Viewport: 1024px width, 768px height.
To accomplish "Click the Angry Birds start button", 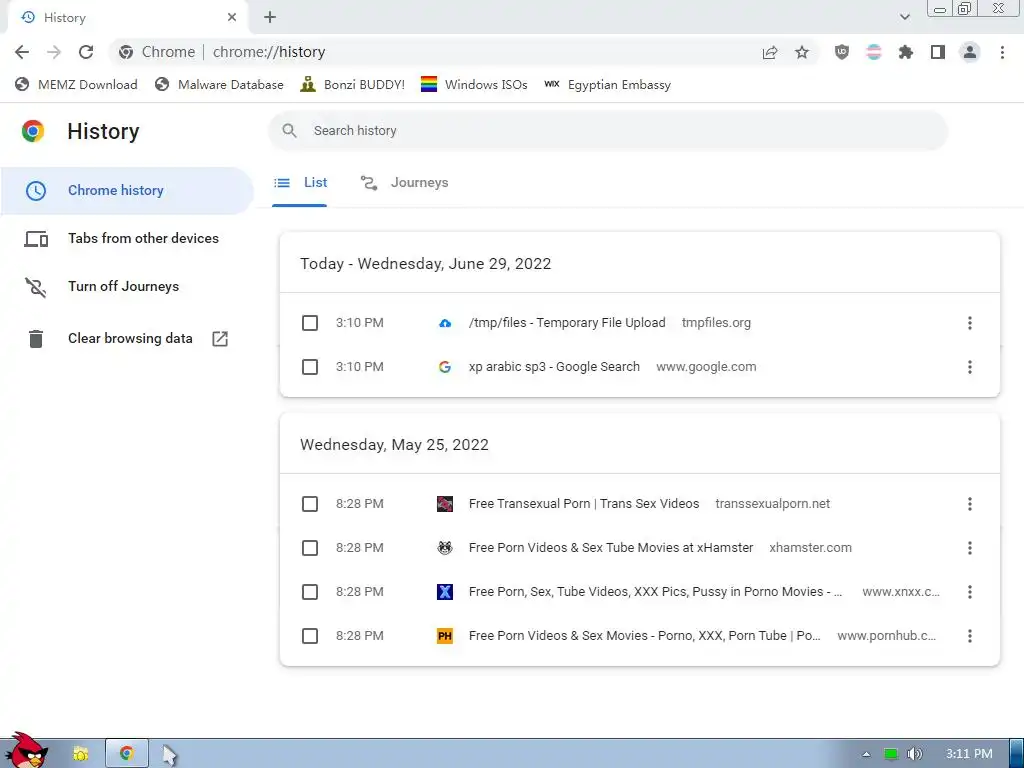I will click(26, 750).
